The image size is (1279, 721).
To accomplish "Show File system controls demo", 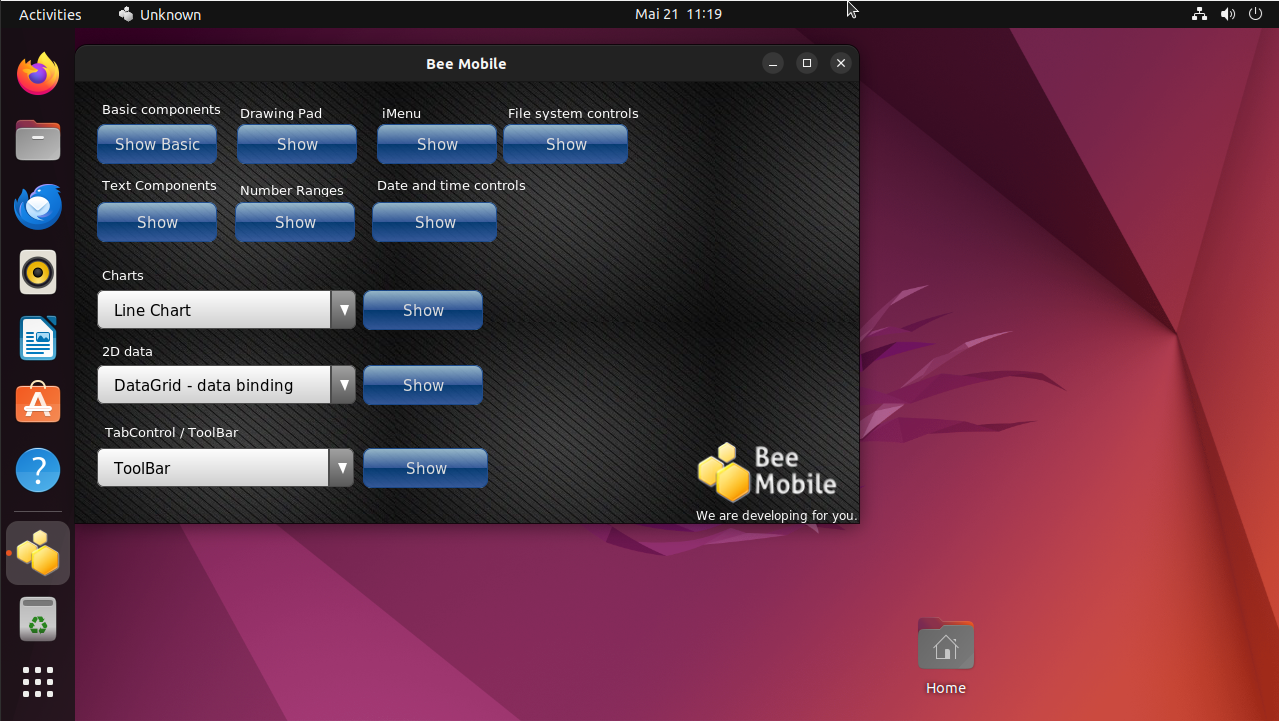I will (566, 144).
